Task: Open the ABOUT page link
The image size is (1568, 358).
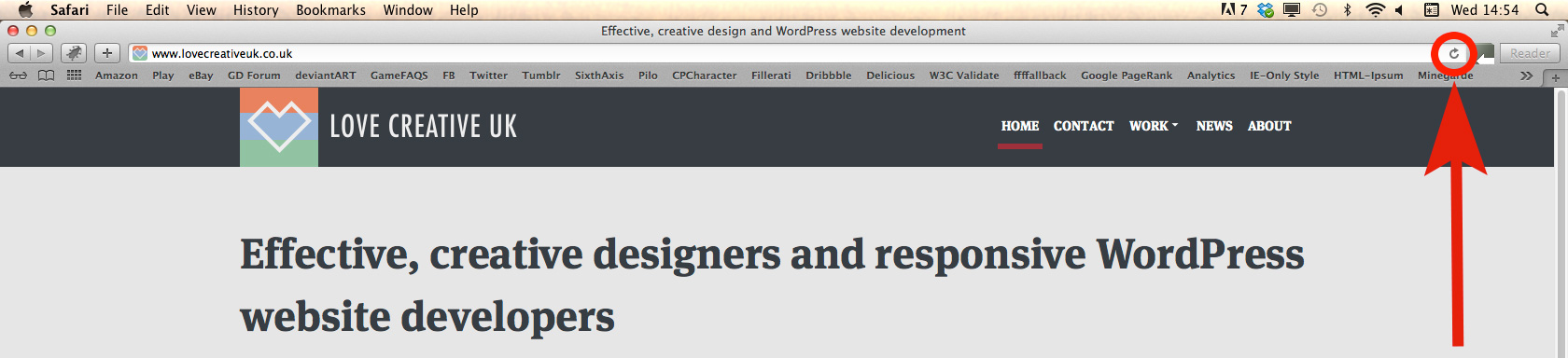Action: click(x=1269, y=126)
